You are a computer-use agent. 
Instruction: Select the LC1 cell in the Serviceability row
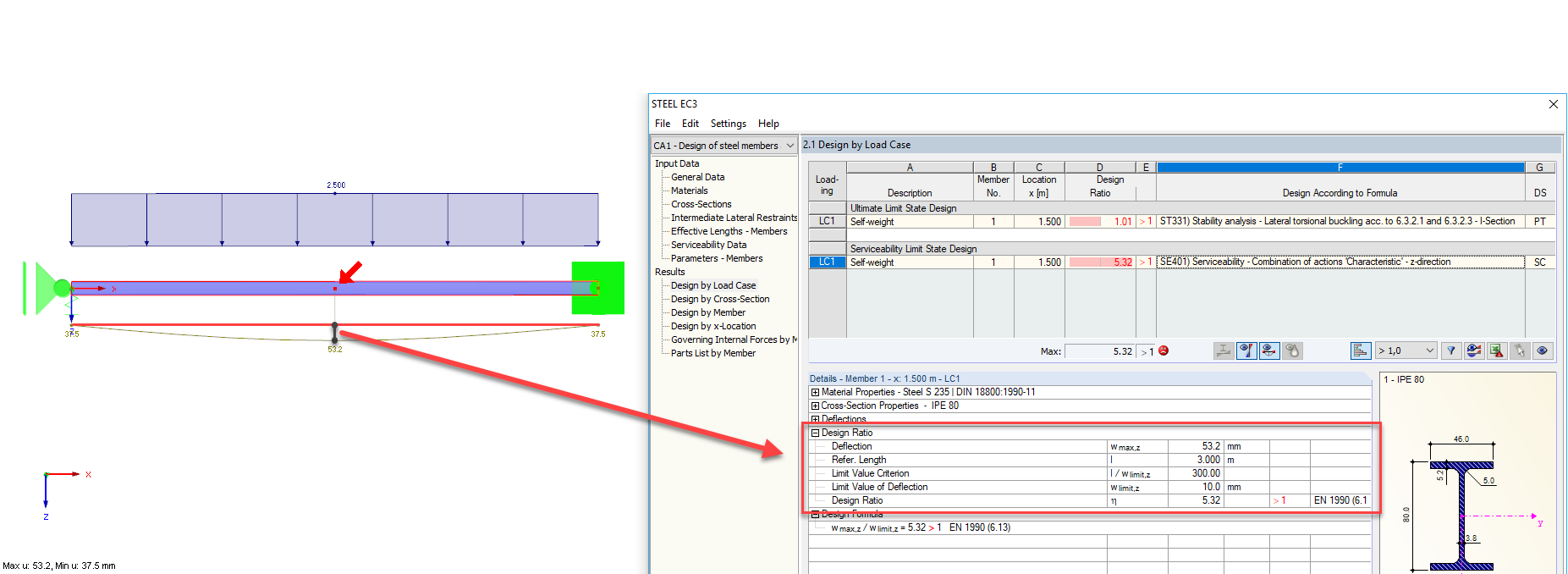coord(827,262)
